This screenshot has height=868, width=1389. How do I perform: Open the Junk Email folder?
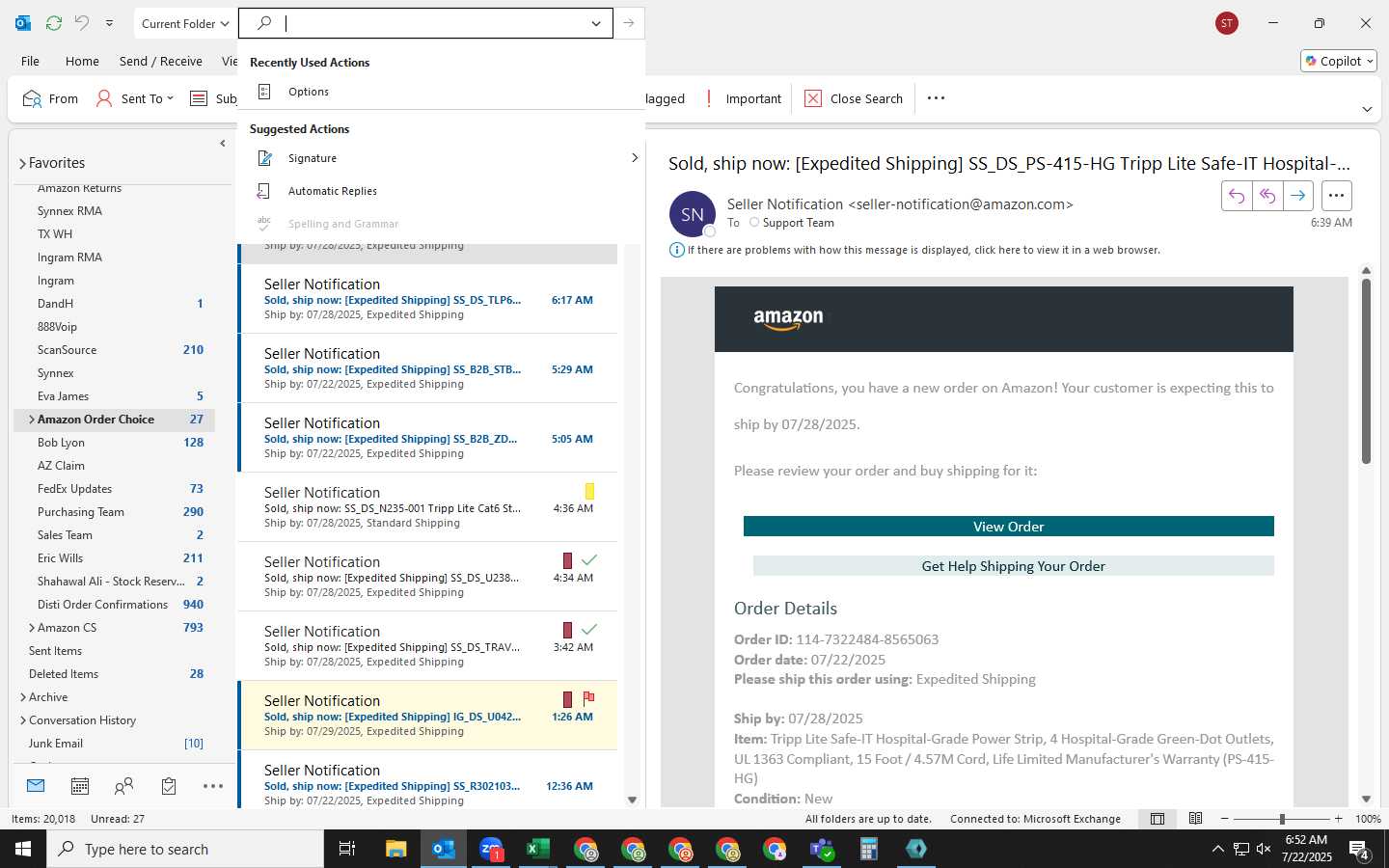(x=55, y=744)
